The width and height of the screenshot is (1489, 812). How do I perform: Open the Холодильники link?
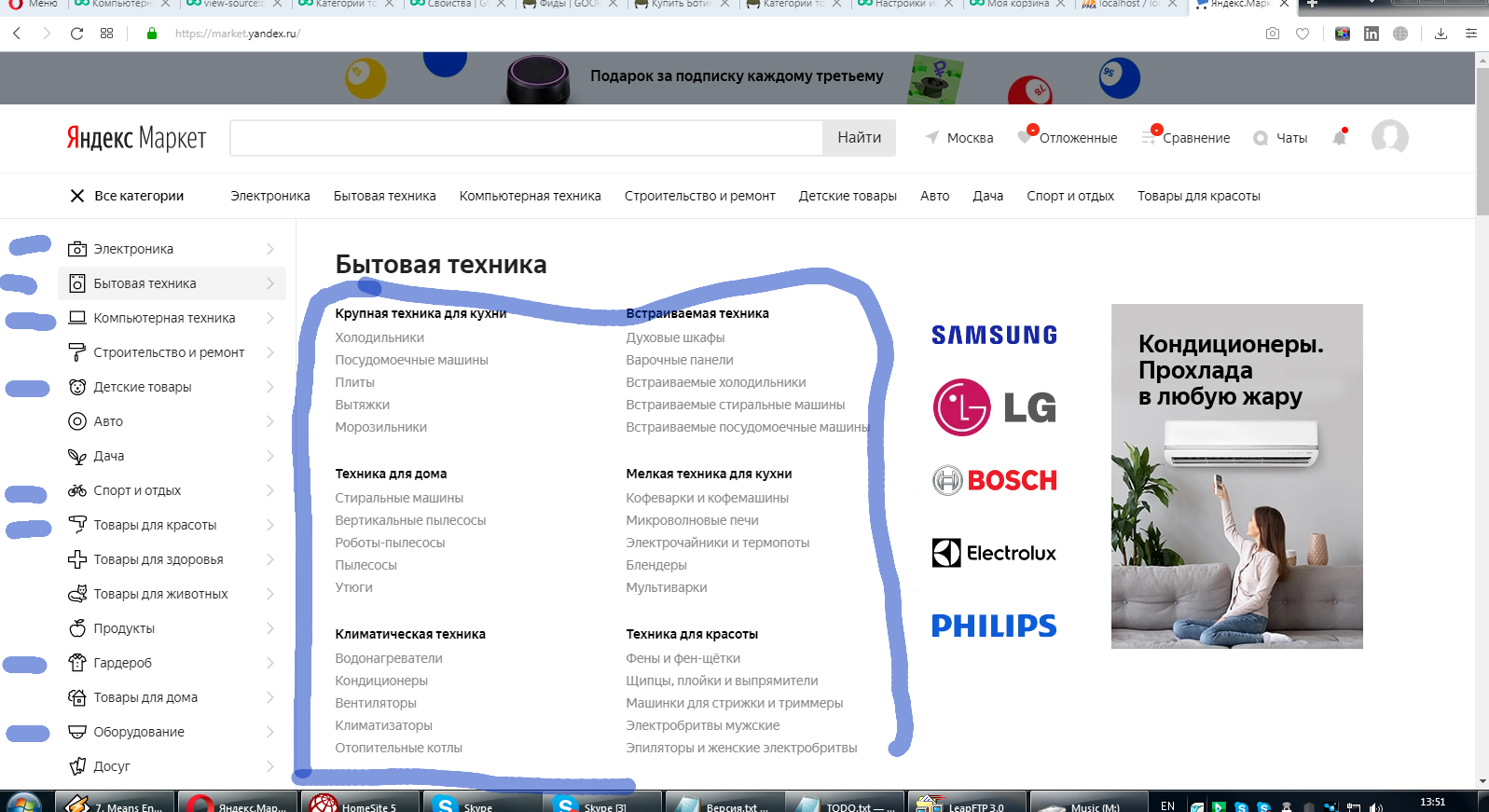point(379,337)
